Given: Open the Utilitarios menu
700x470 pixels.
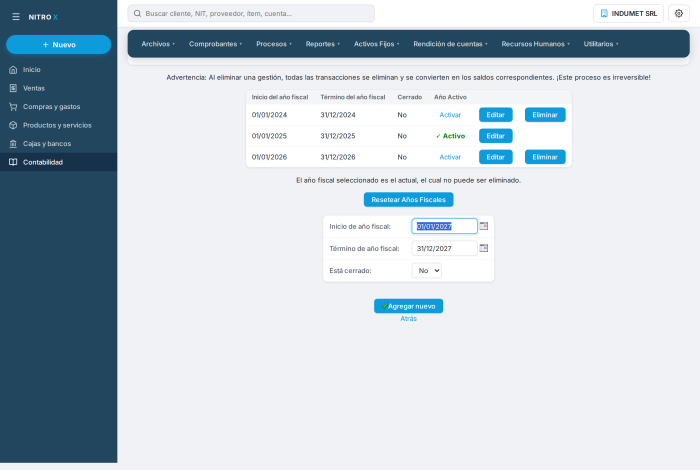Looking at the screenshot, I should (601, 44).
